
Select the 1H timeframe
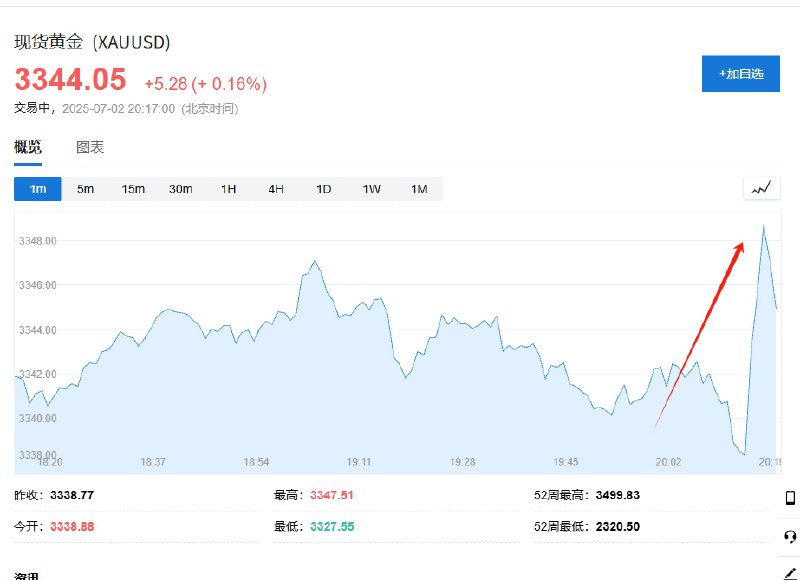click(229, 189)
